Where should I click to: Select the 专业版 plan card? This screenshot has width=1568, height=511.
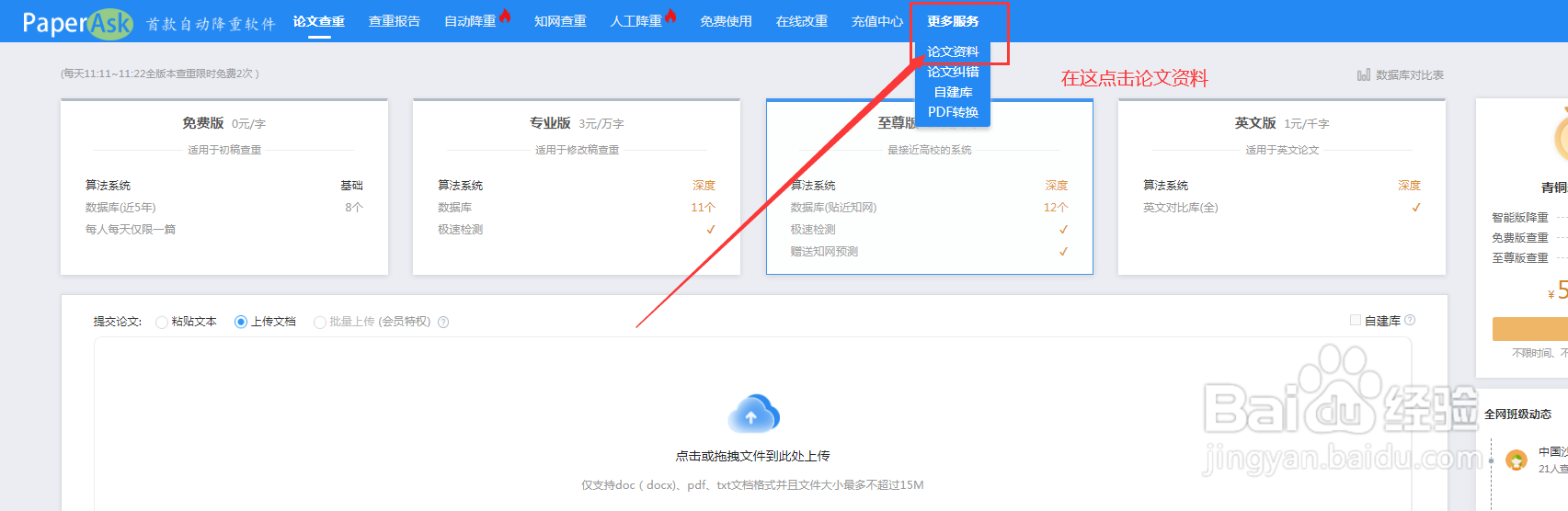577,187
